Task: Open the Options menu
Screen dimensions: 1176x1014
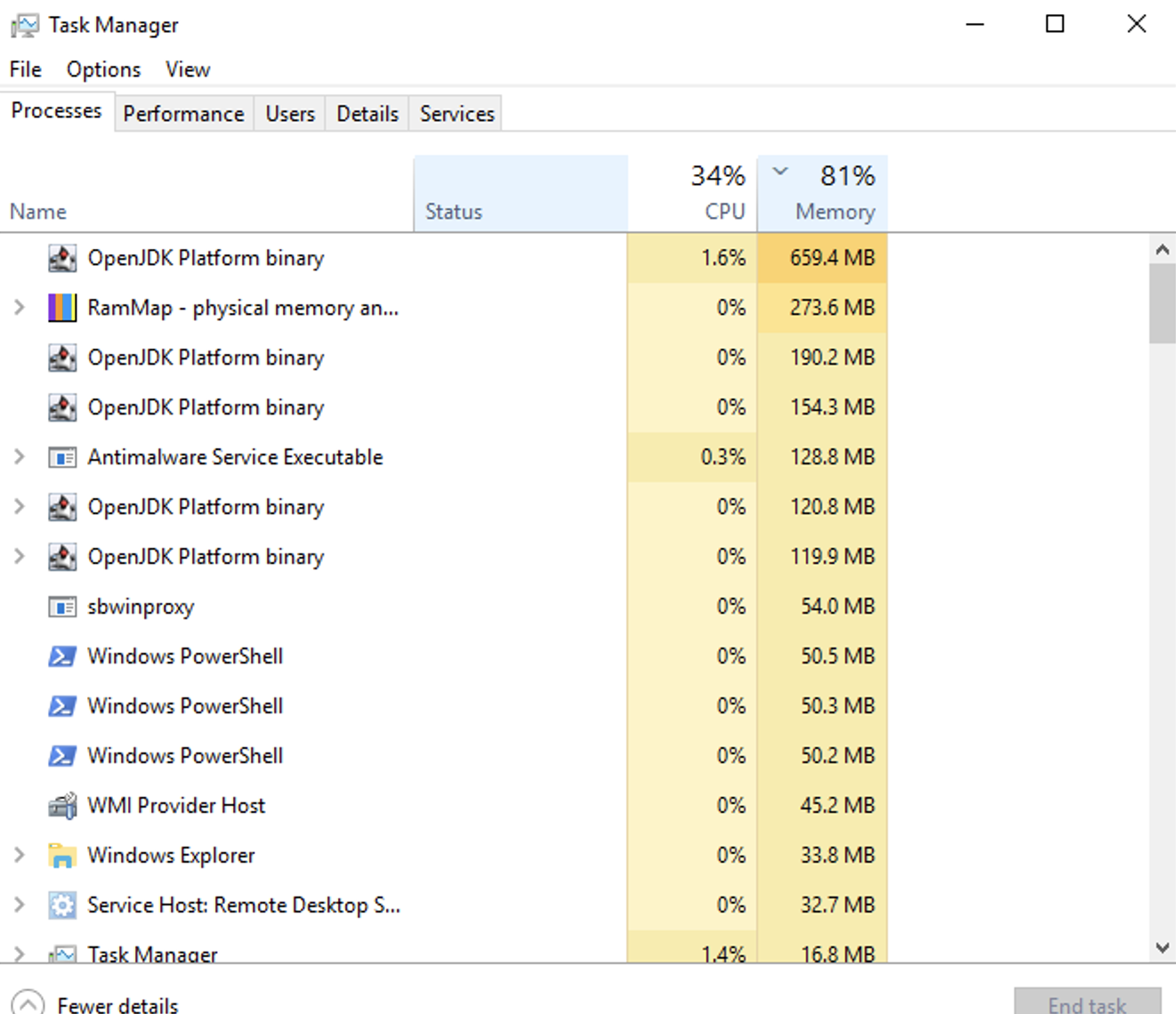Action: coord(103,69)
